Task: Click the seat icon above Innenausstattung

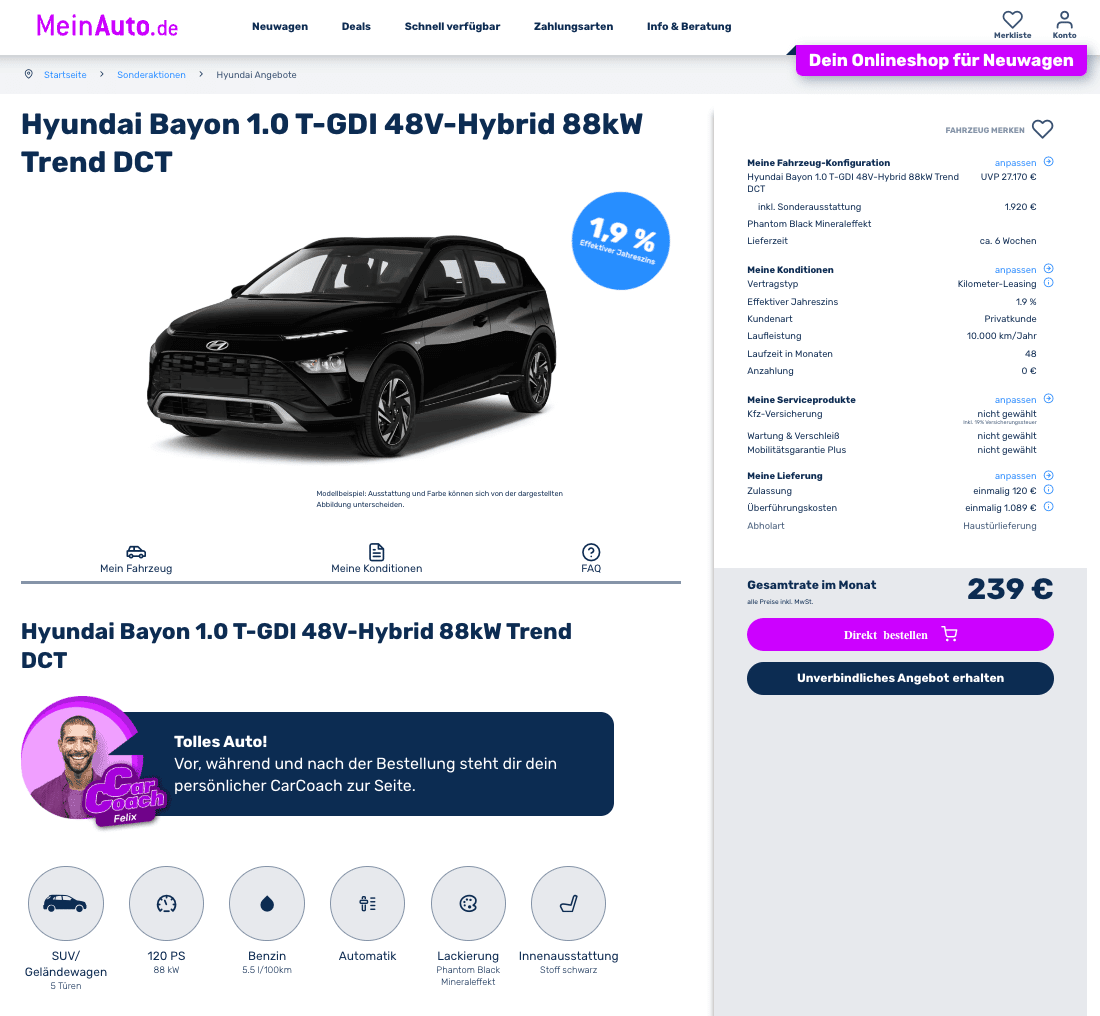Action: coord(568,904)
